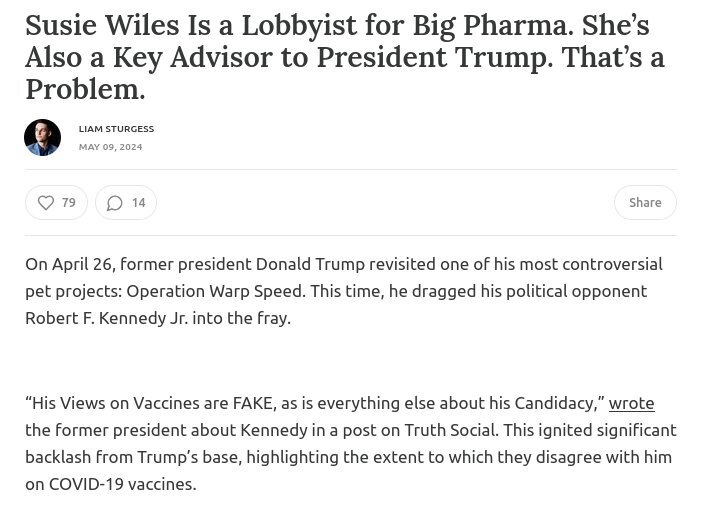
Task: Open Liam Sturgess's author avatar photo
Action: [x=42, y=137]
